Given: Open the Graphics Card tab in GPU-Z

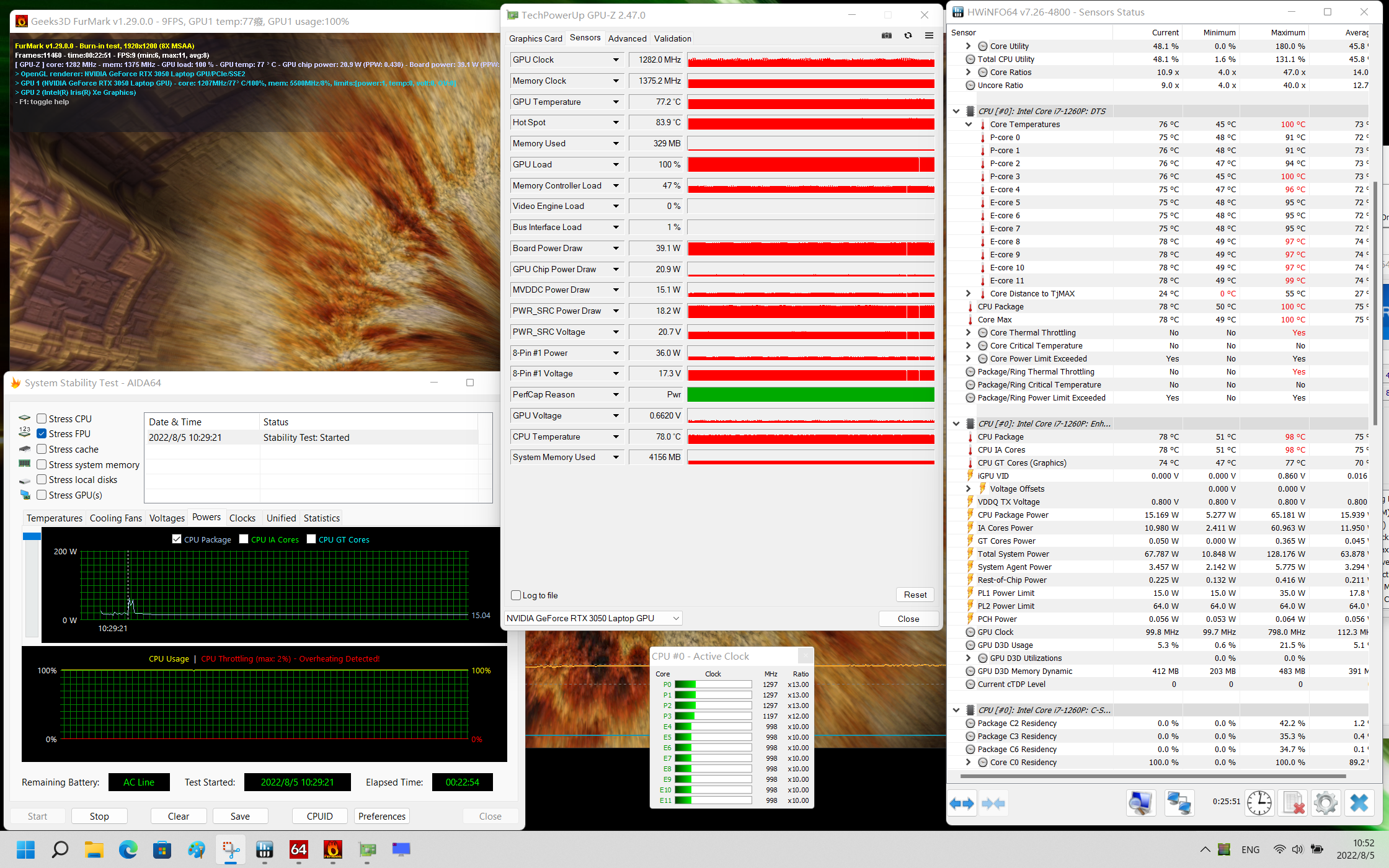Looking at the screenshot, I should pos(535,38).
